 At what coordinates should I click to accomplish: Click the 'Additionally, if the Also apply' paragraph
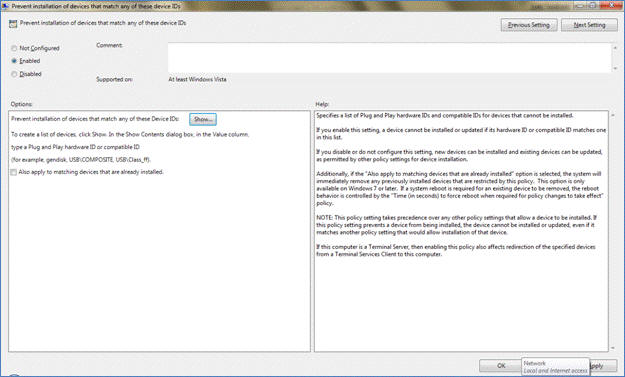point(460,188)
